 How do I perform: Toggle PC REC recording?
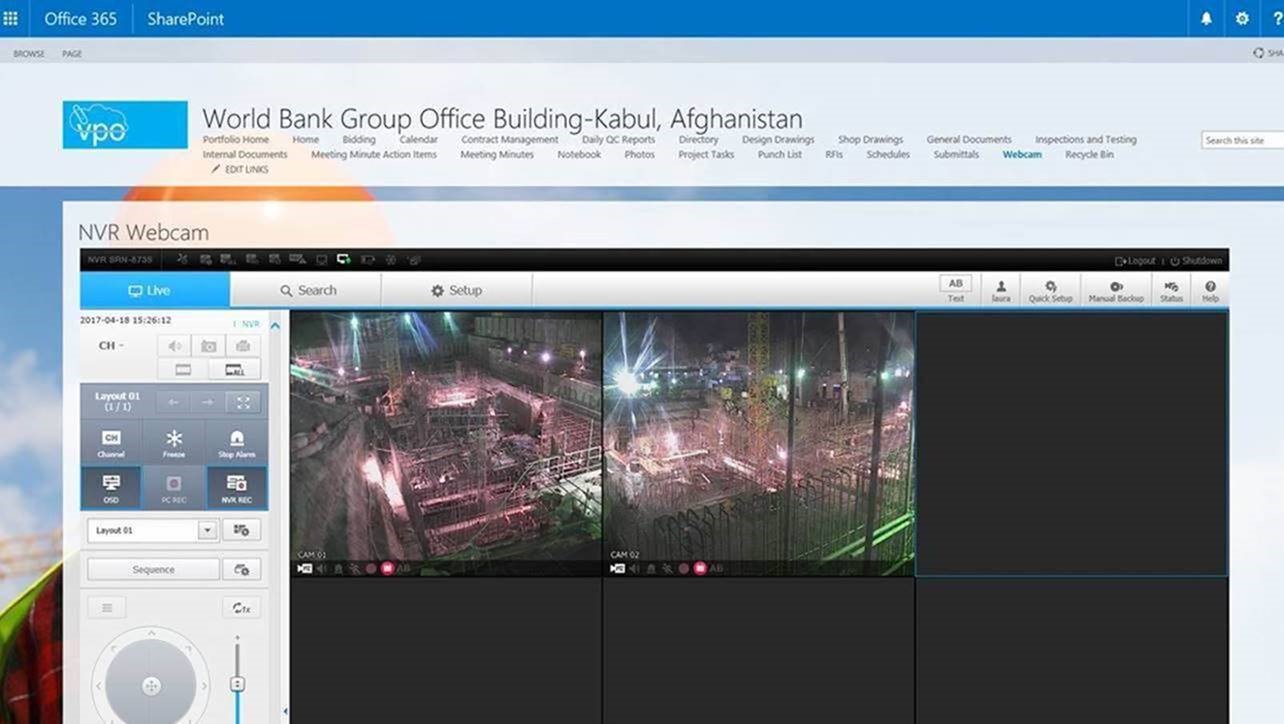click(174, 488)
